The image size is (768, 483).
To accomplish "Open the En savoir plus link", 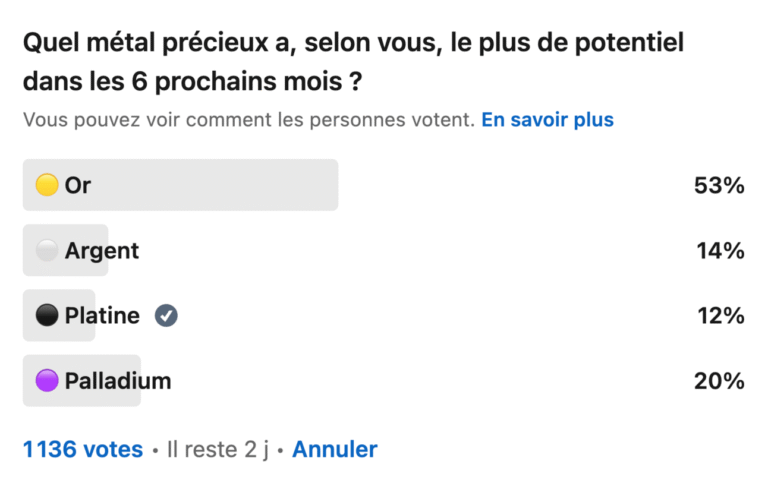I will 547,120.
